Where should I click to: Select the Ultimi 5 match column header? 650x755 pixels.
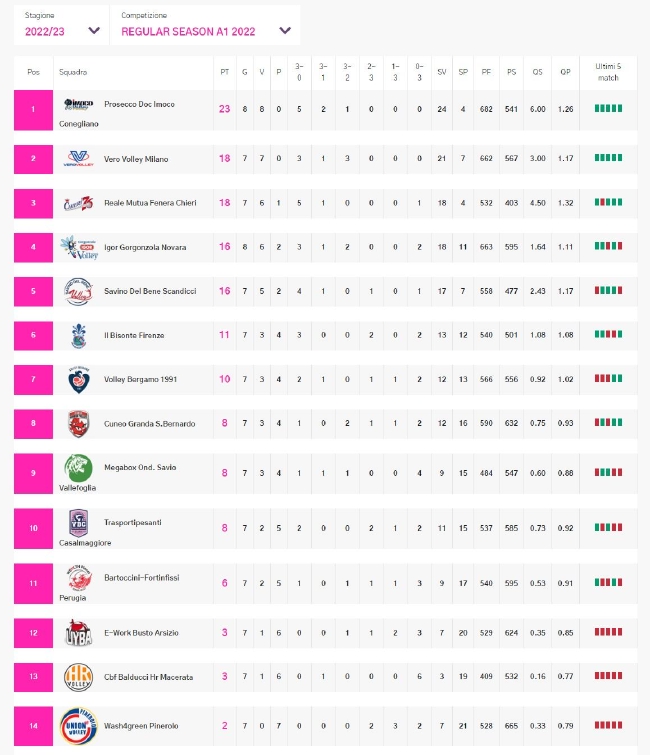coord(608,72)
